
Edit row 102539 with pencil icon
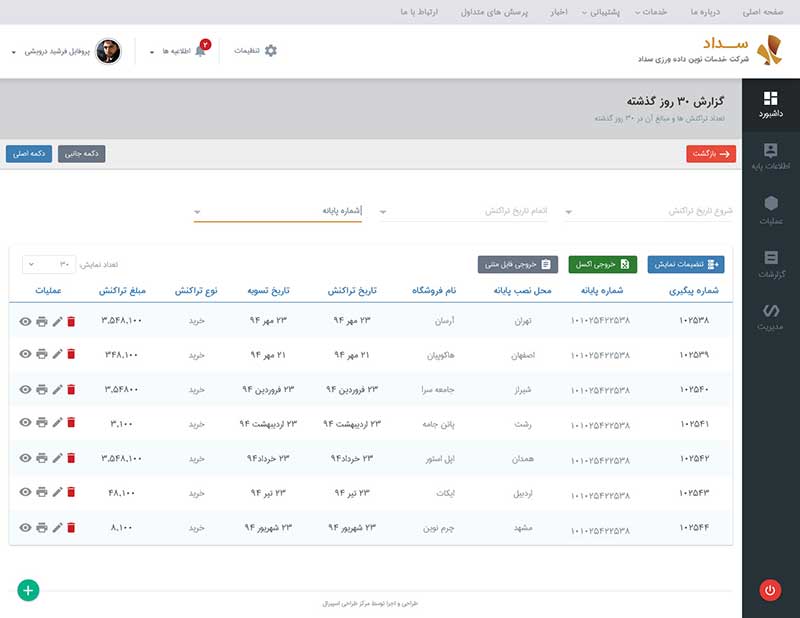point(57,354)
